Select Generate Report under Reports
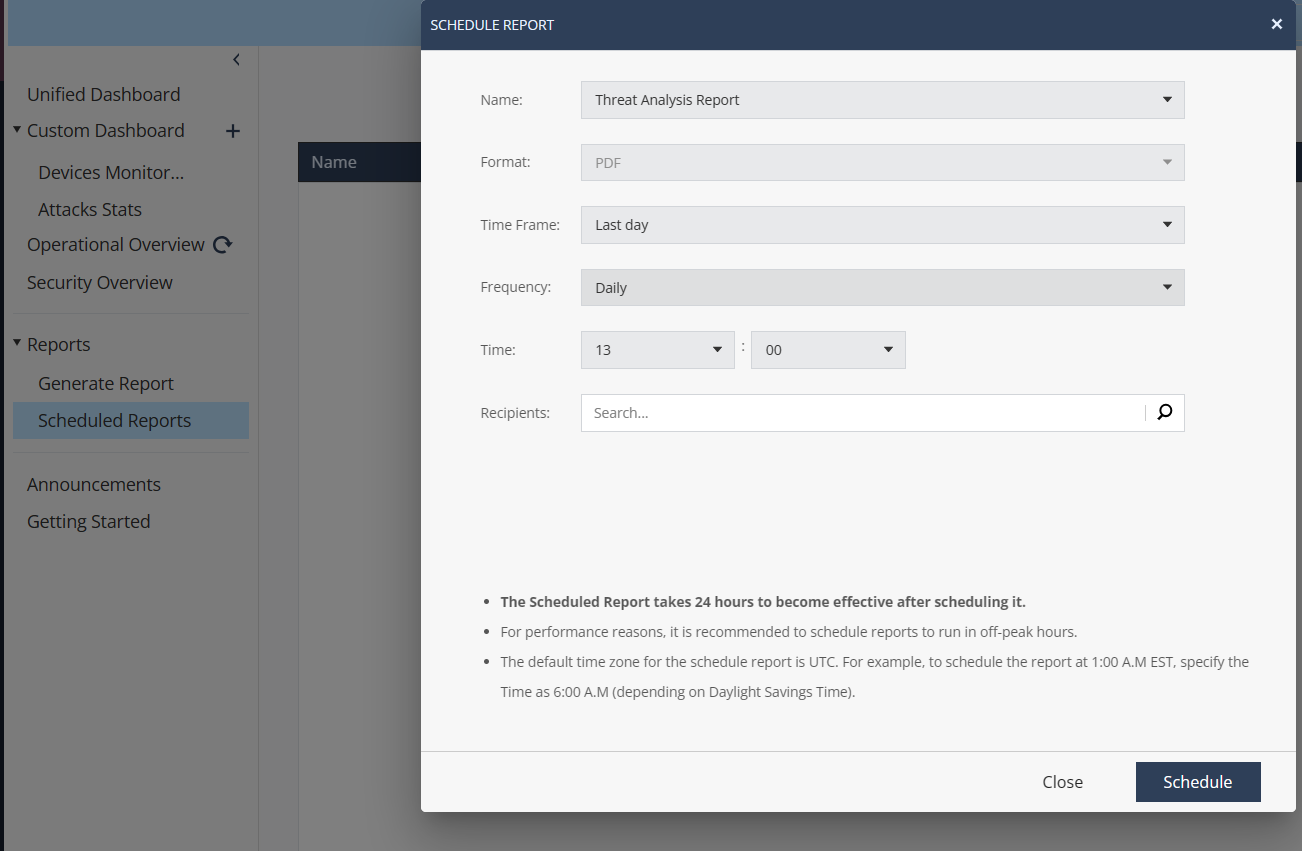 106,384
